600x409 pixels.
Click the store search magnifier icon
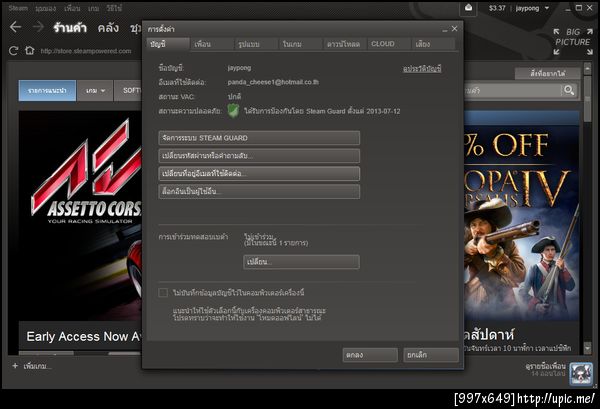[x=569, y=91]
